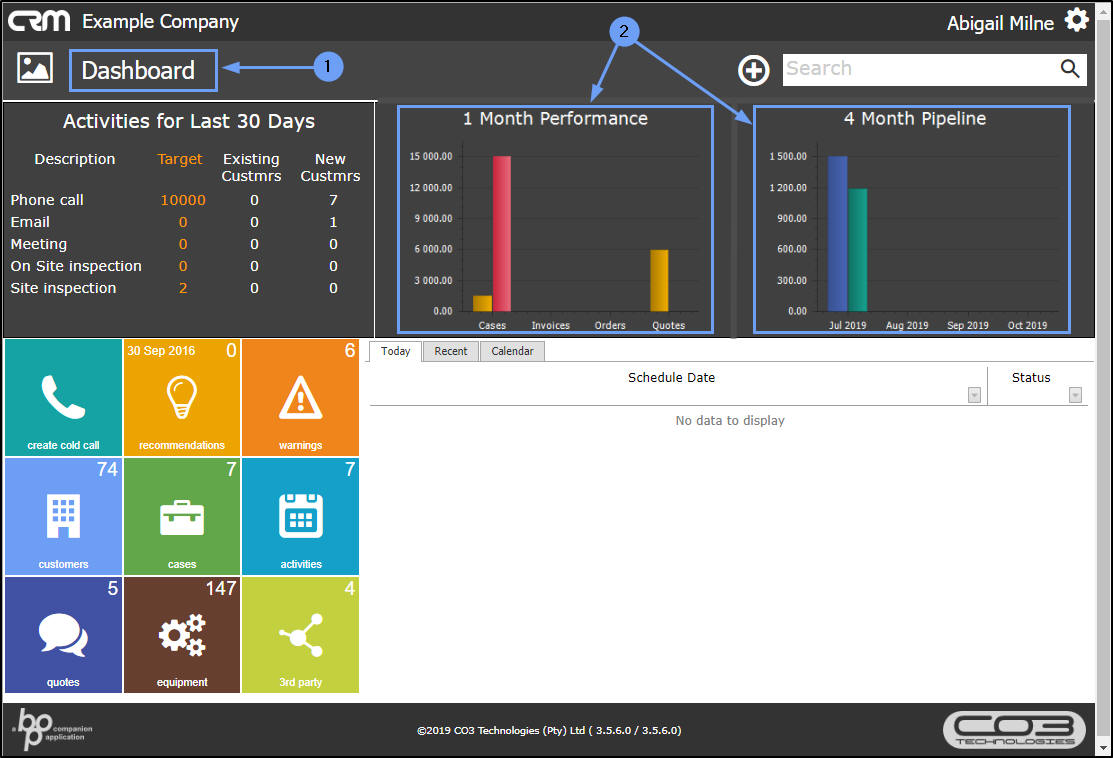Open the create cold call tile
This screenshot has width=1113, height=758.
click(63, 397)
